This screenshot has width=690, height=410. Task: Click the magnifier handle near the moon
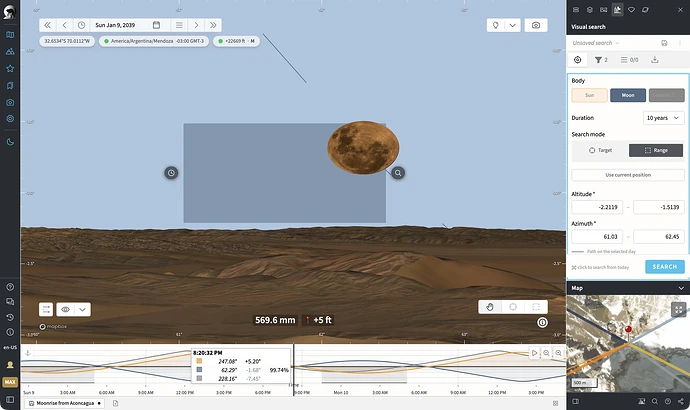(x=398, y=173)
